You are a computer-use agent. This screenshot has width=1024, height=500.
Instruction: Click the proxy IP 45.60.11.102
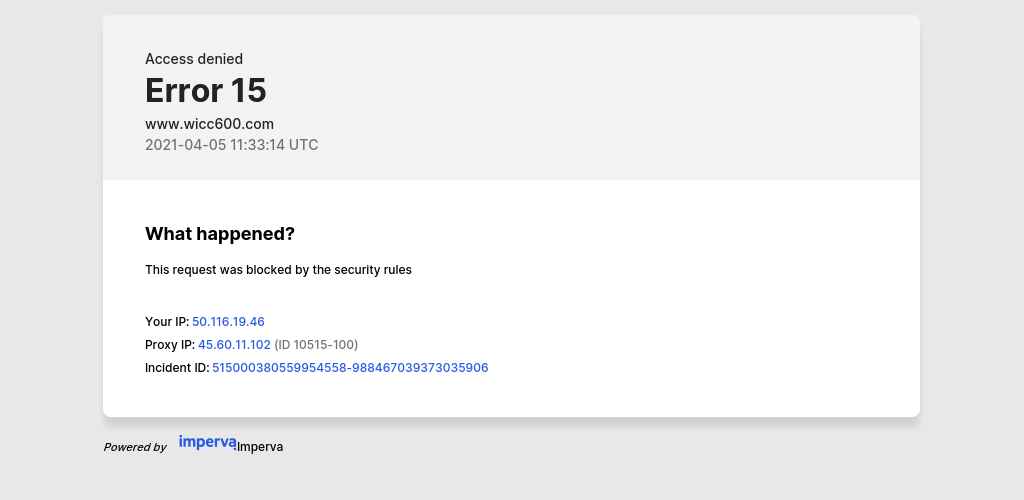234,345
